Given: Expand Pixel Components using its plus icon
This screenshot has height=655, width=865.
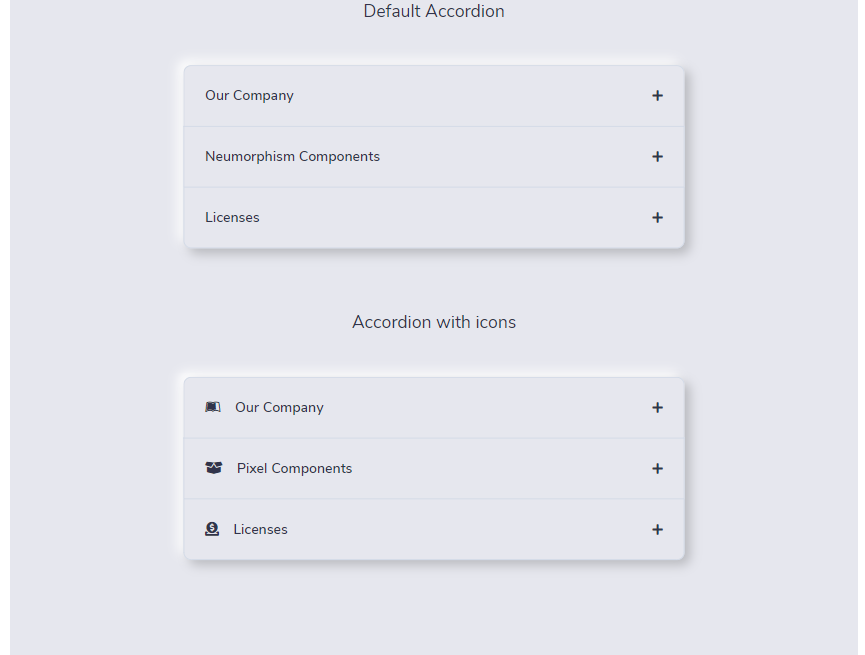Looking at the screenshot, I should pyautogui.click(x=657, y=469).
